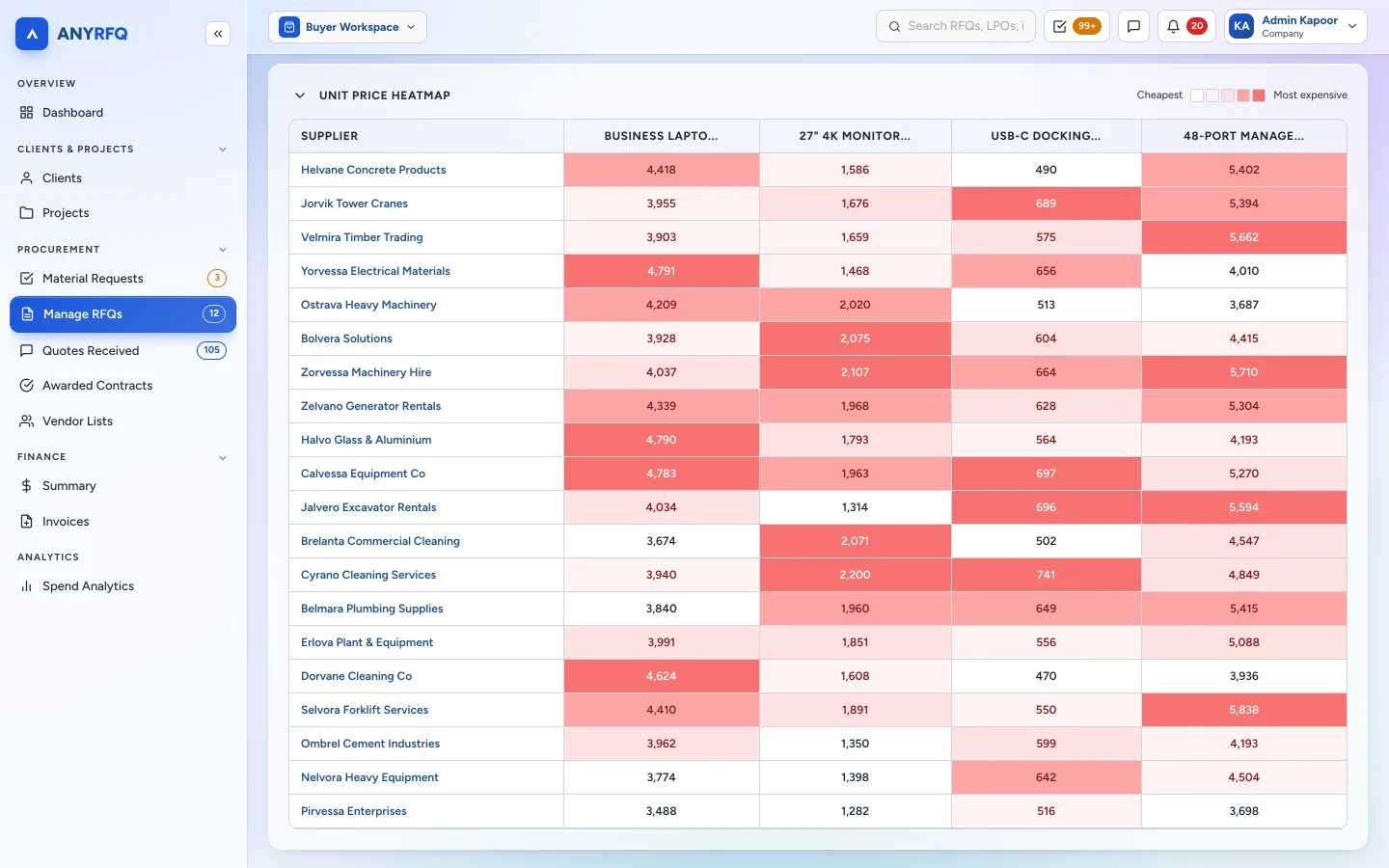1389x868 pixels.
Task: Open the Admin Kapoor account menu
Action: click(x=1295, y=26)
